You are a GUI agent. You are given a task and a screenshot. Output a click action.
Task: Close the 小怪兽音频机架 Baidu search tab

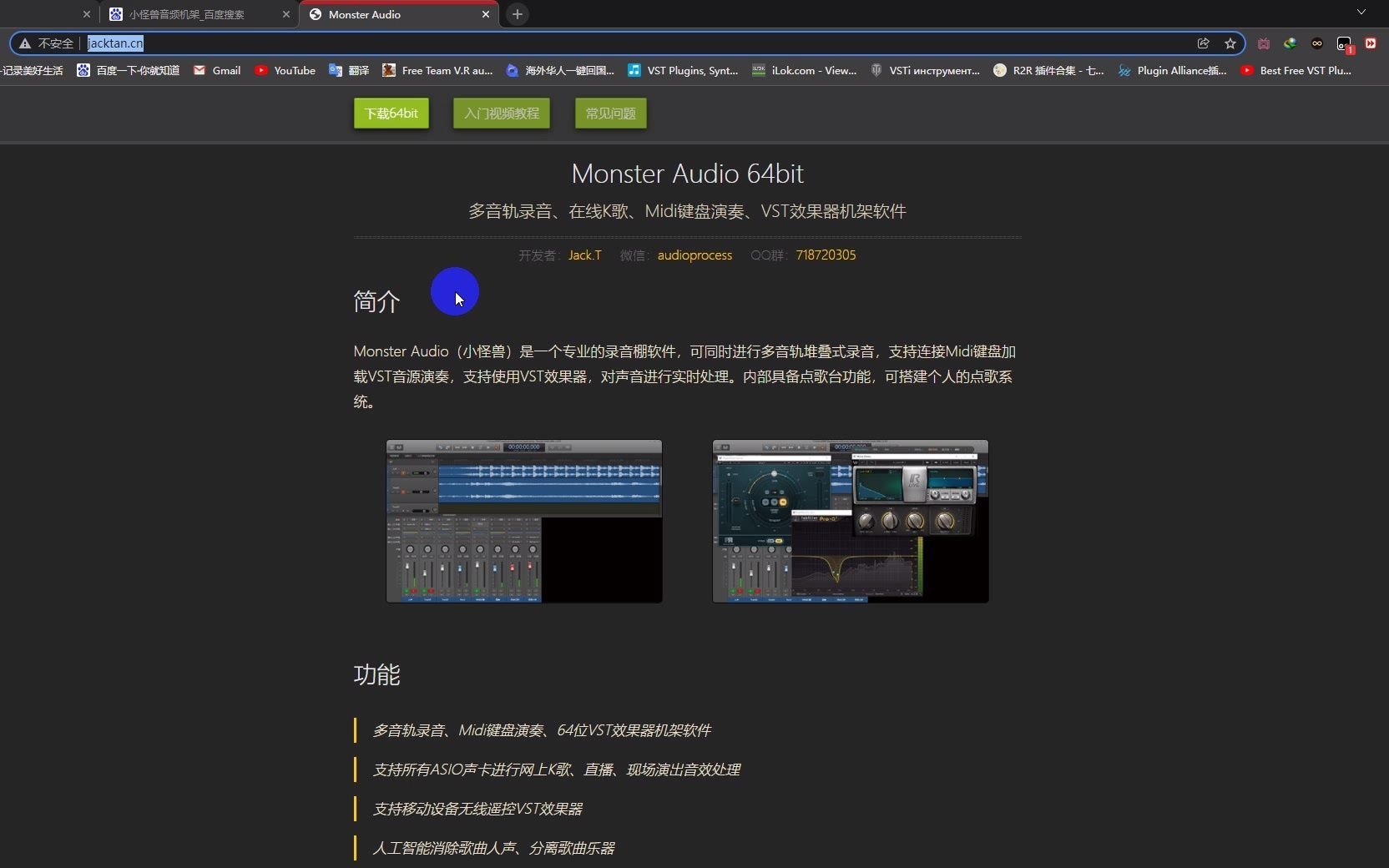click(x=286, y=14)
